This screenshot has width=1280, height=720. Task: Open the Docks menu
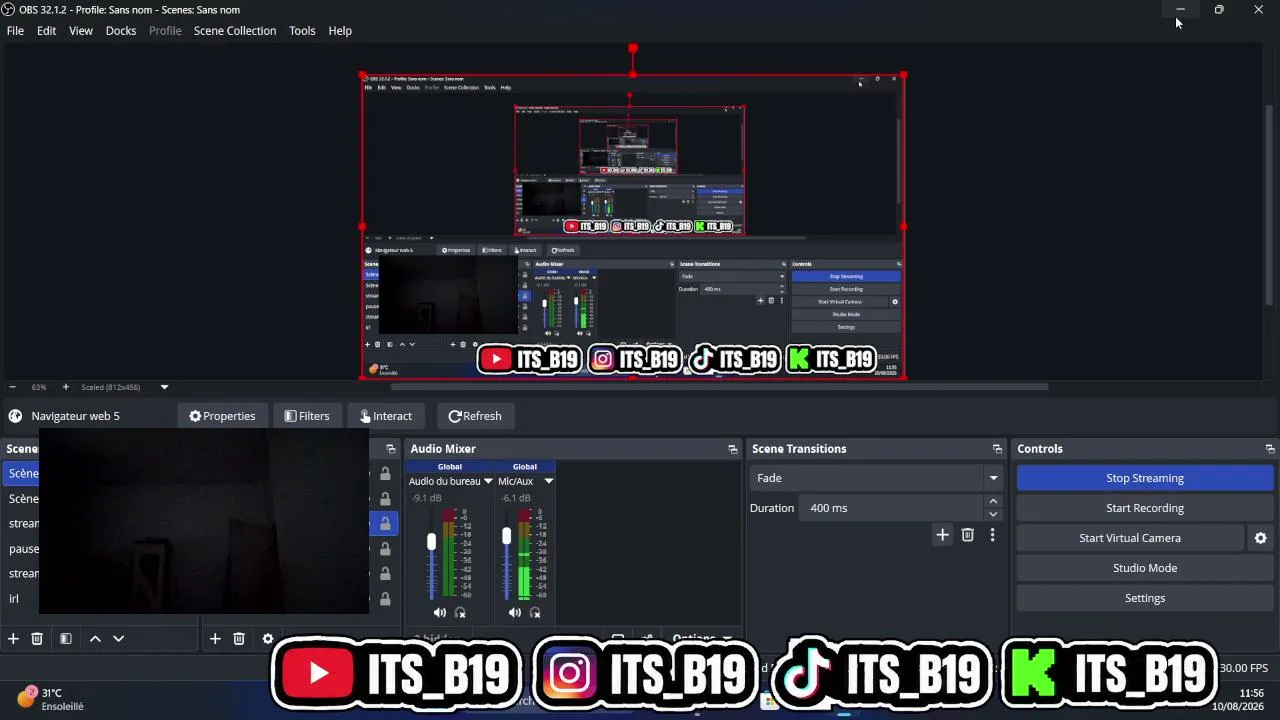point(121,31)
